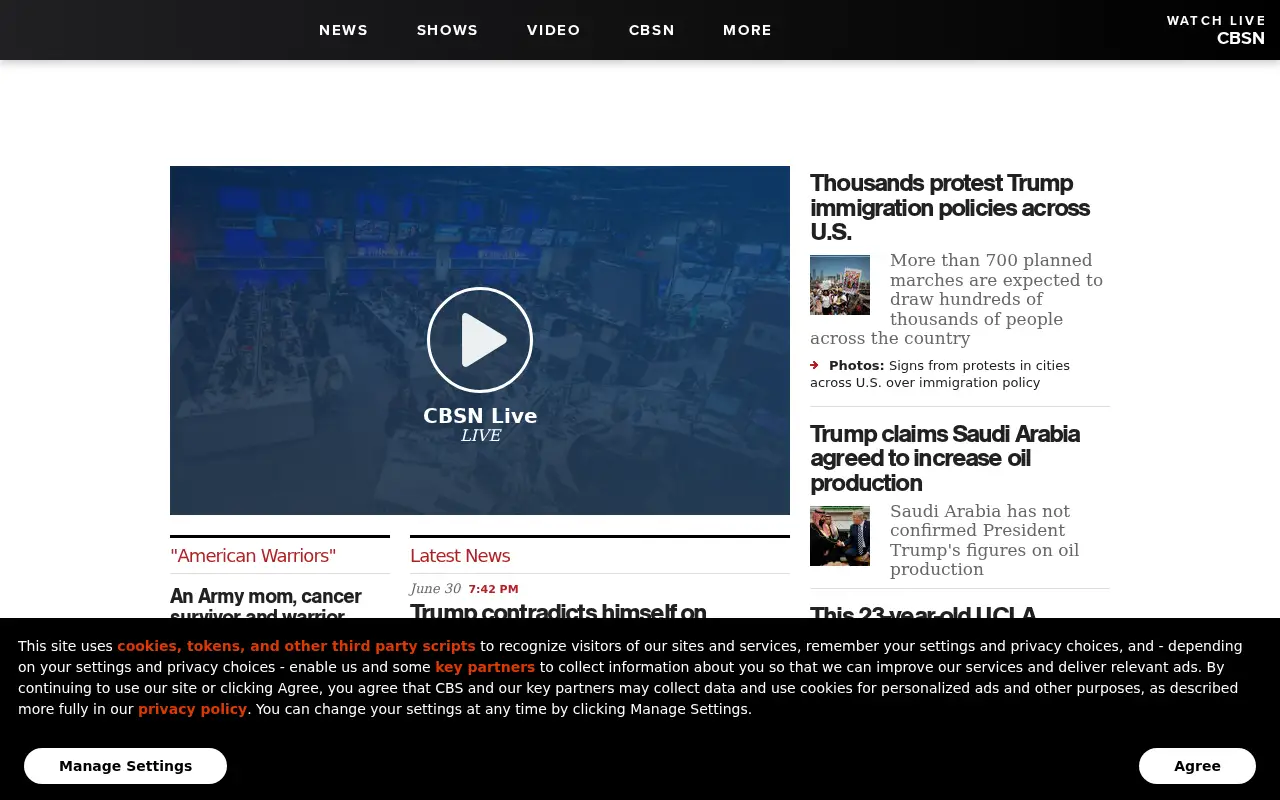Click Manage Settings button
This screenshot has height=800, width=1280.
125,766
